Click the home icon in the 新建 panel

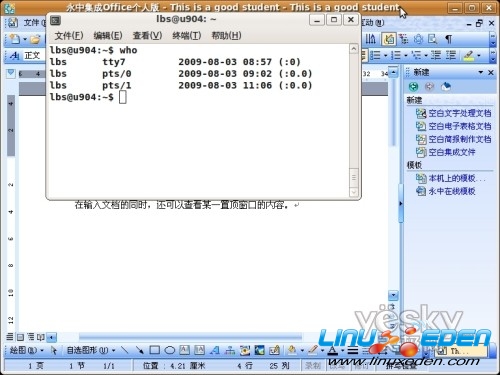pos(446,87)
